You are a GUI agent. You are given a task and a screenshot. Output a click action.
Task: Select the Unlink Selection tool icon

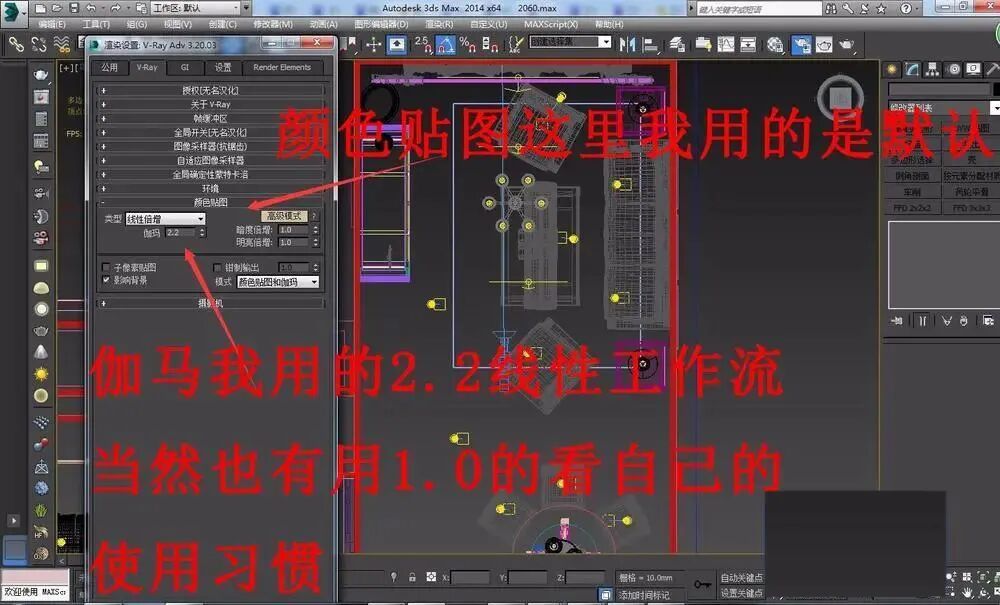39,44
